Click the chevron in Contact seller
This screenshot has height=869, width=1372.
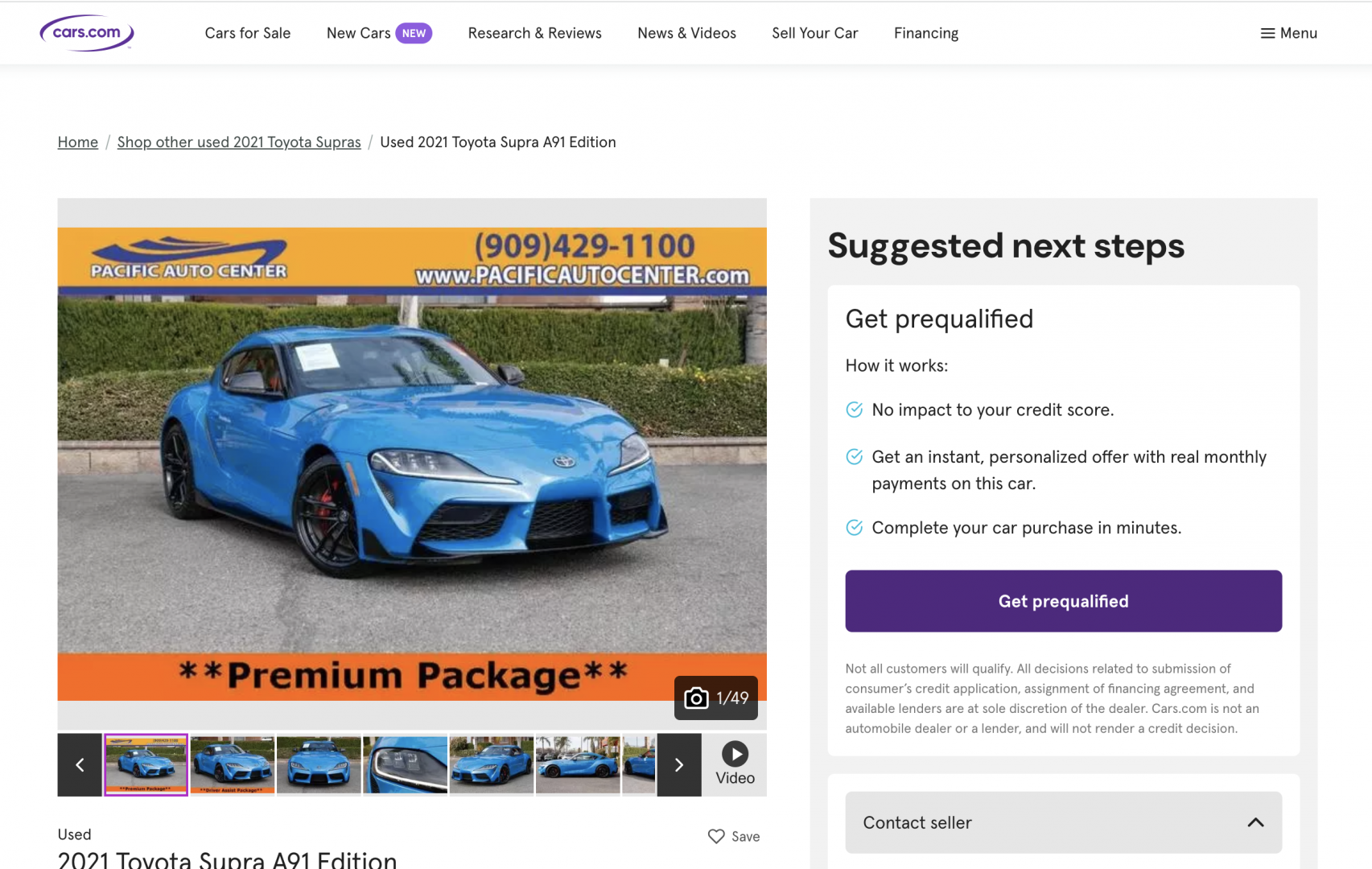tap(1255, 822)
